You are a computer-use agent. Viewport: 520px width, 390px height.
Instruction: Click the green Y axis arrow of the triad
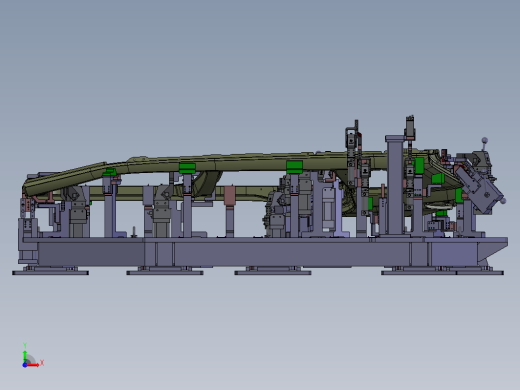[25, 355]
